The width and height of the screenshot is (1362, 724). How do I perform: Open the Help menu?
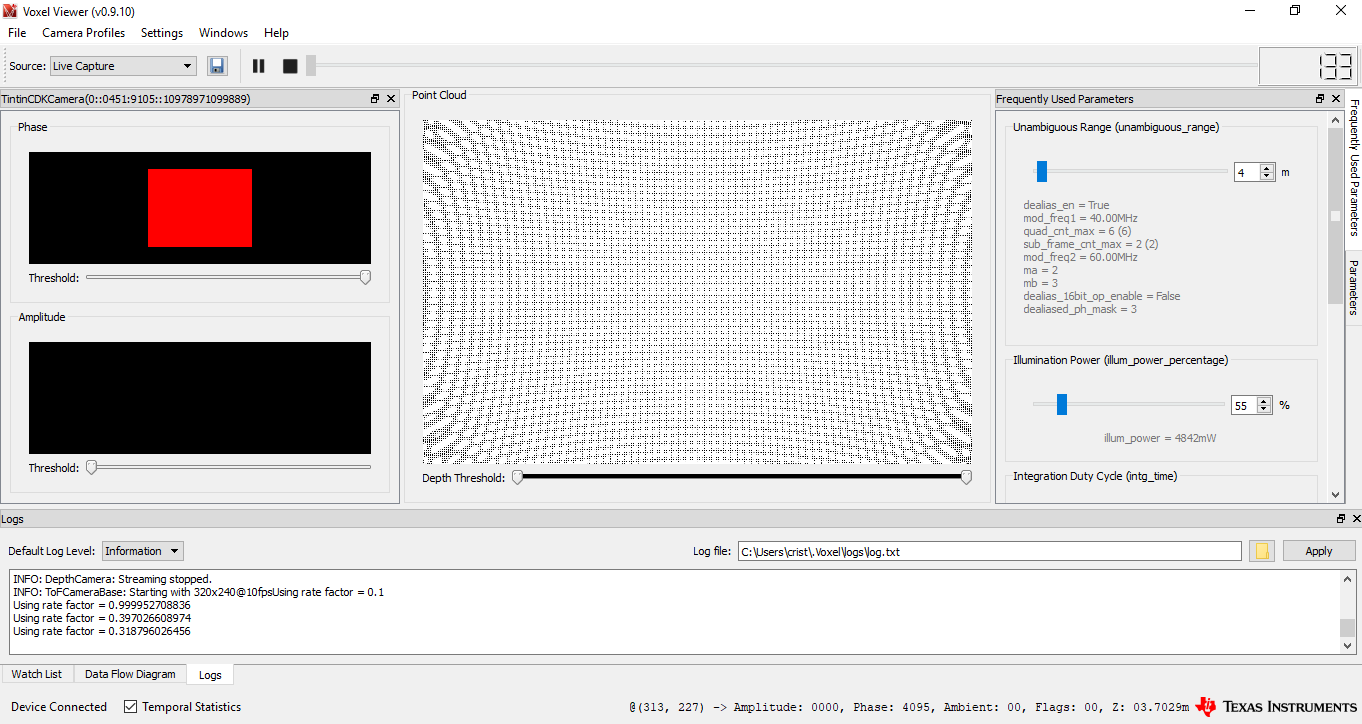tap(276, 33)
